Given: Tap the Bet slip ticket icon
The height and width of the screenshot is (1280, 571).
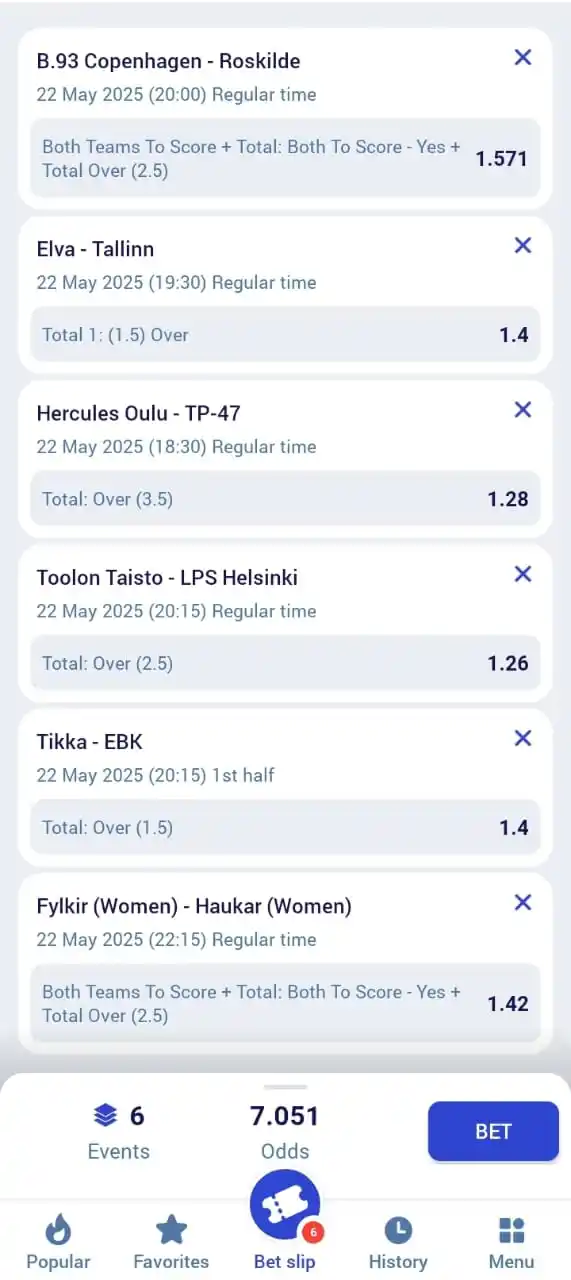Looking at the screenshot, I should (x=285, y=1205).
